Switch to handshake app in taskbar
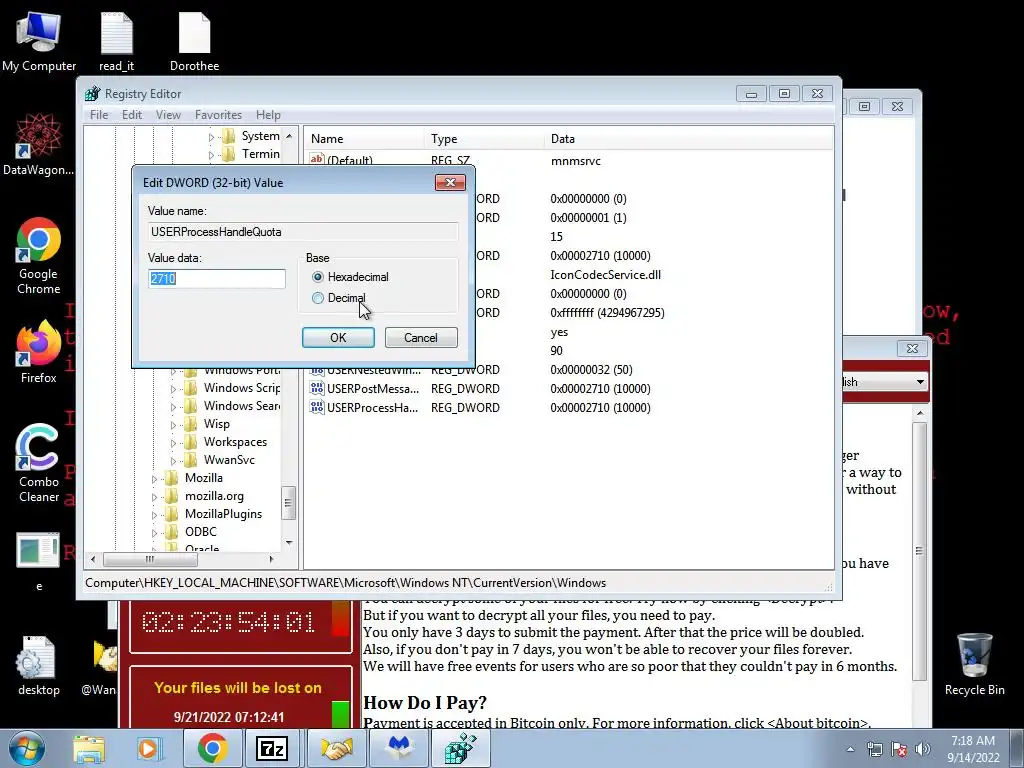 [337, 748]
